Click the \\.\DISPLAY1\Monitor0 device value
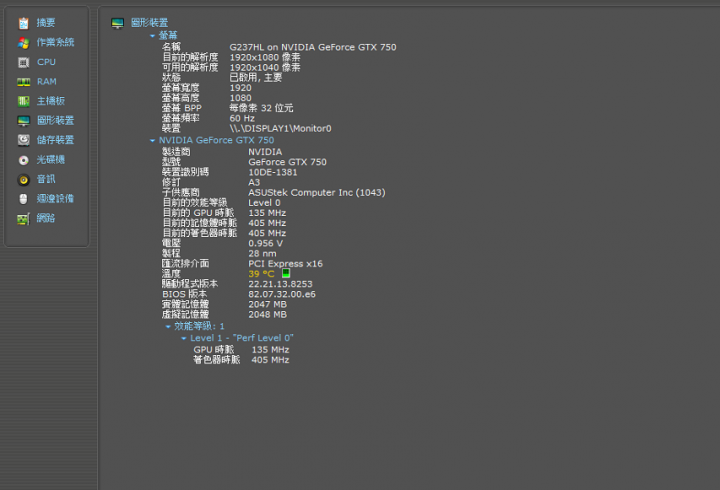 point(280,128)
